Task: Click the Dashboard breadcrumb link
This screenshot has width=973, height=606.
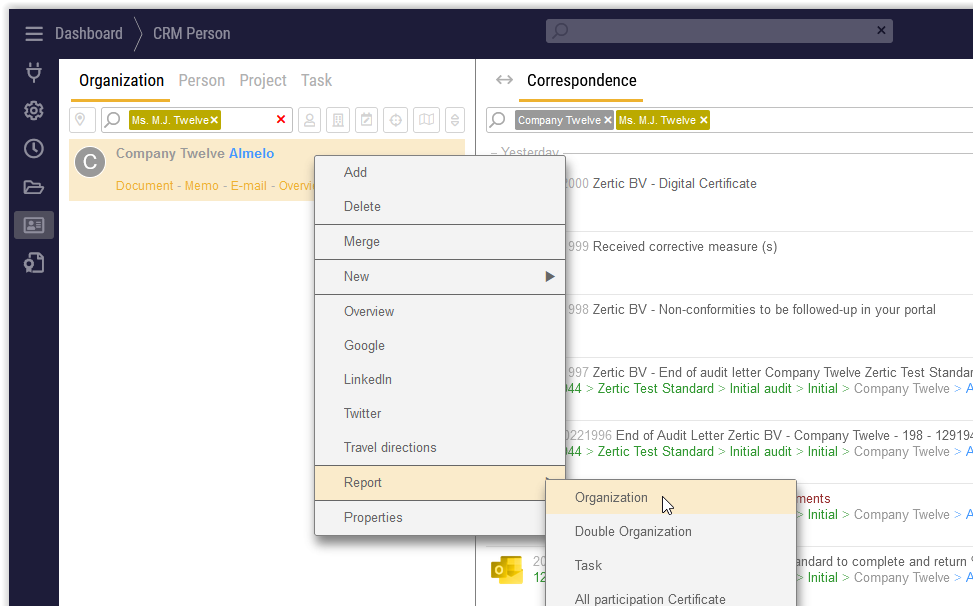Action: point(88,34)
